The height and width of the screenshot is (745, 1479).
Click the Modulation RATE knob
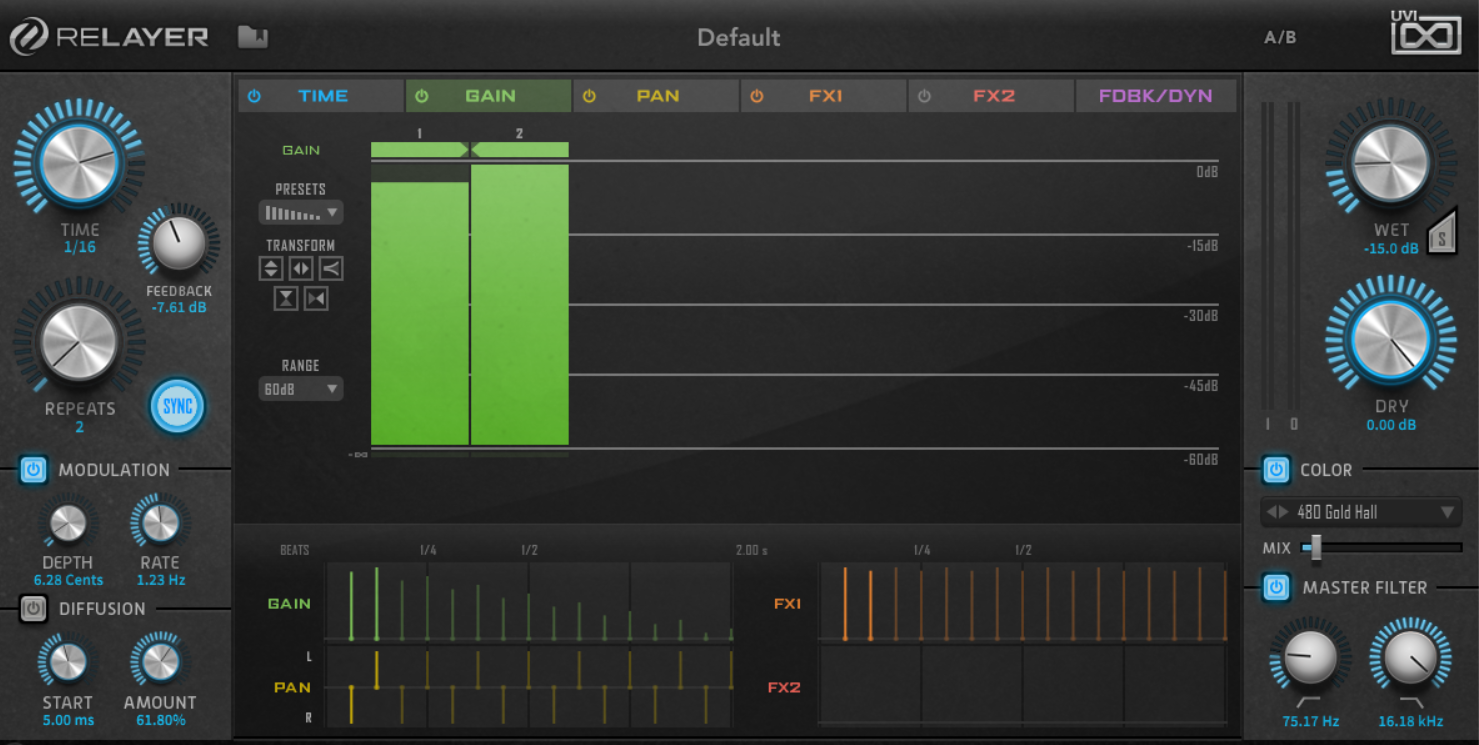pyautogui.click(x=160, y=523)
